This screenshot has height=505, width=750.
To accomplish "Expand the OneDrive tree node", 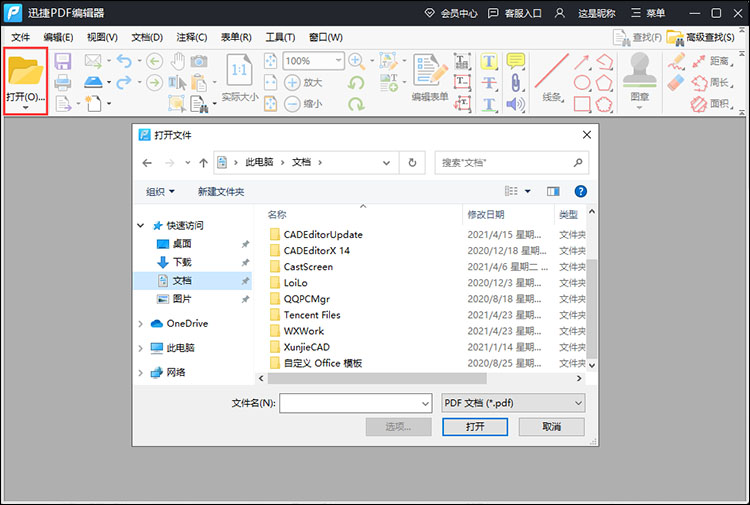I will coord(141,324).
